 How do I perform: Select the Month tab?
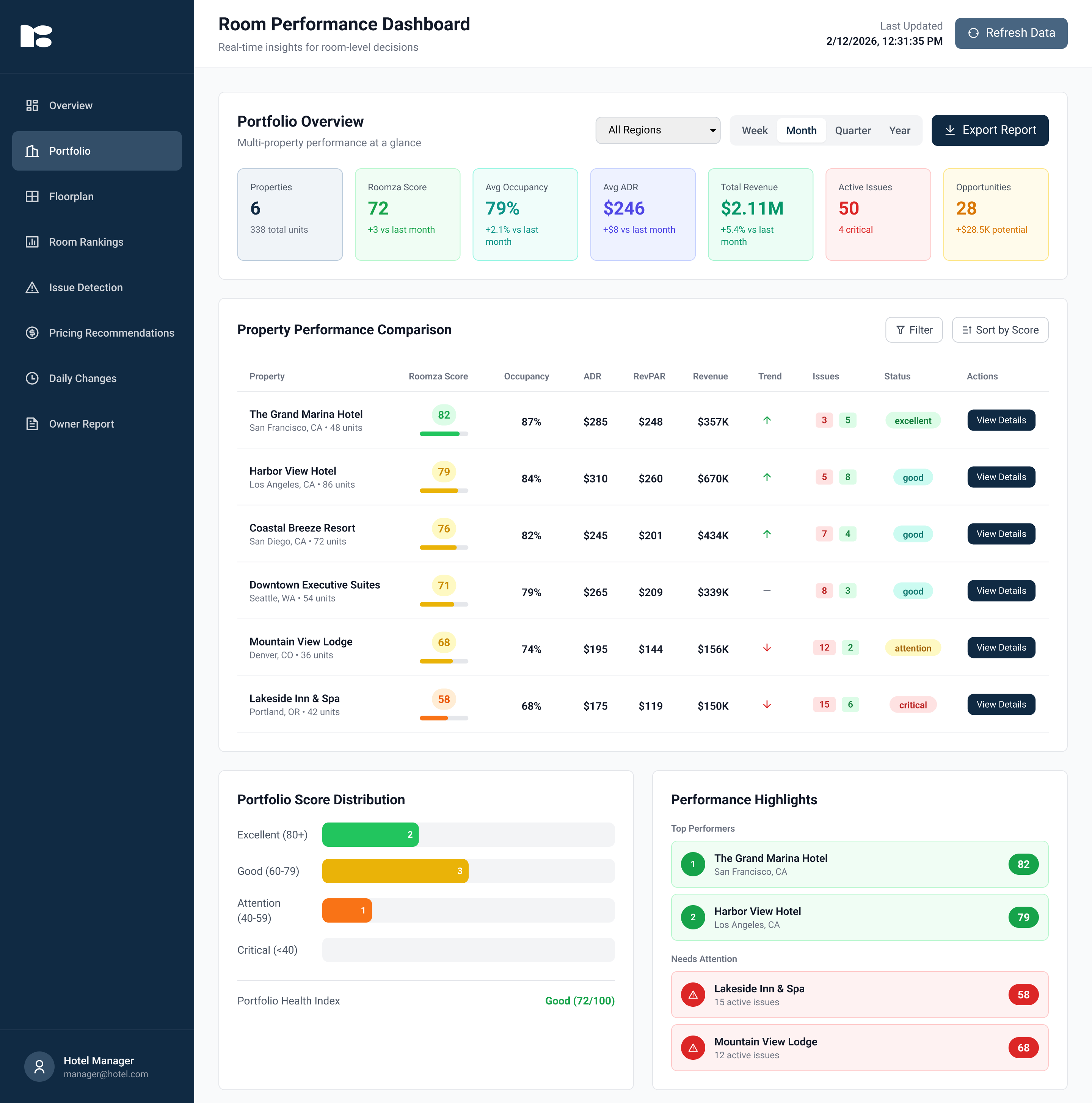point(801,130)
